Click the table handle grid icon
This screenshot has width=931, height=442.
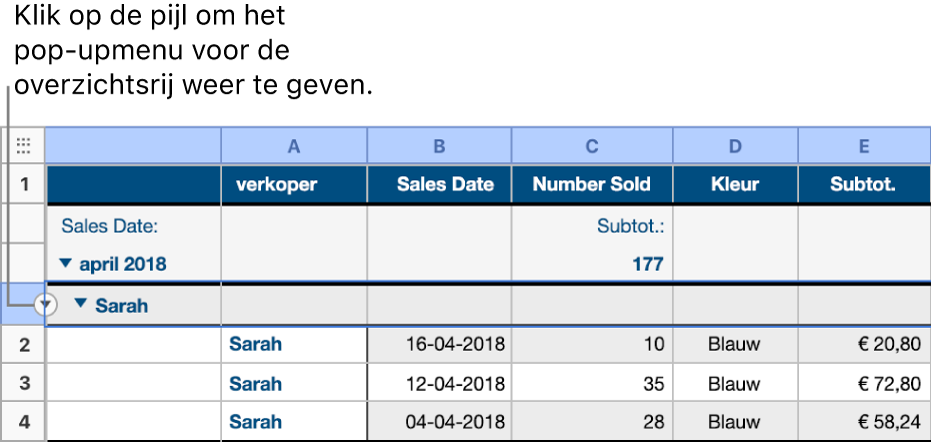pyautogui.click(x=23, y=145)
